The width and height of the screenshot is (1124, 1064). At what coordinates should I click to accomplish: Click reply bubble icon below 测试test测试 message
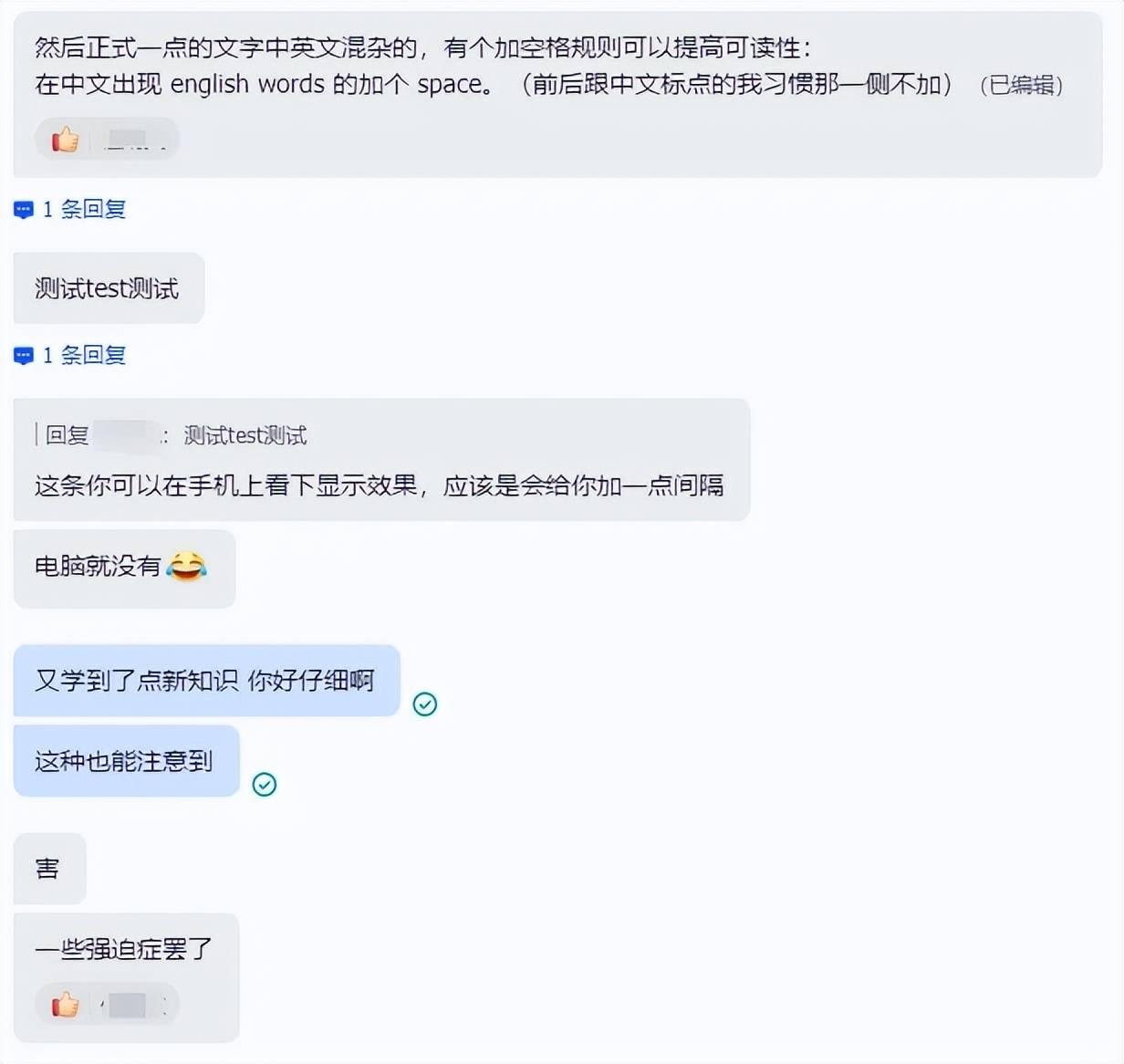coord(24,356)
